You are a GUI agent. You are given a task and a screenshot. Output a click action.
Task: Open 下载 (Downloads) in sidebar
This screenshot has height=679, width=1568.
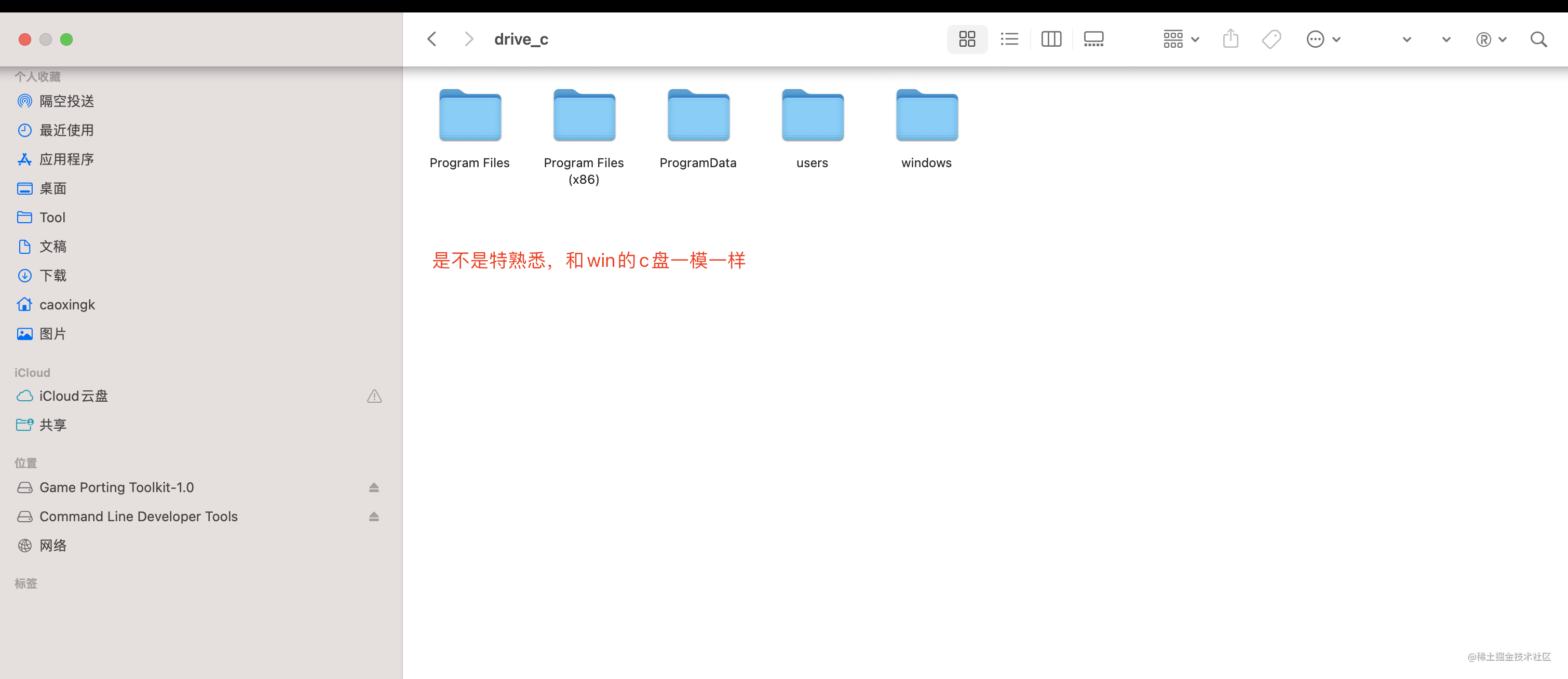point(201,276)
